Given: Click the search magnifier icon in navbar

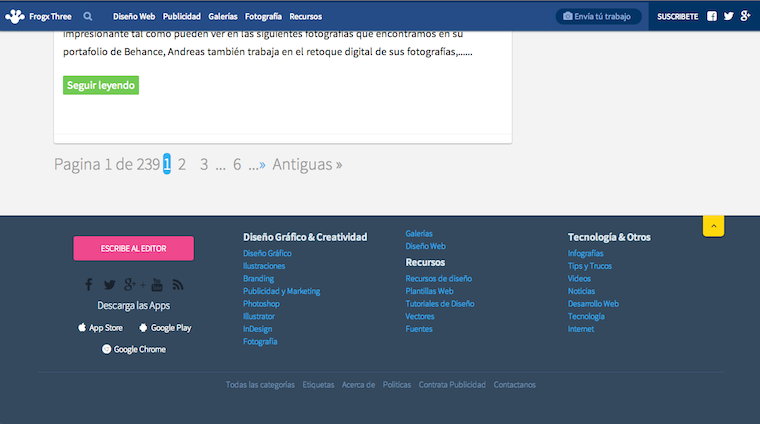Looking at the screenshot, I should point(88,17).
